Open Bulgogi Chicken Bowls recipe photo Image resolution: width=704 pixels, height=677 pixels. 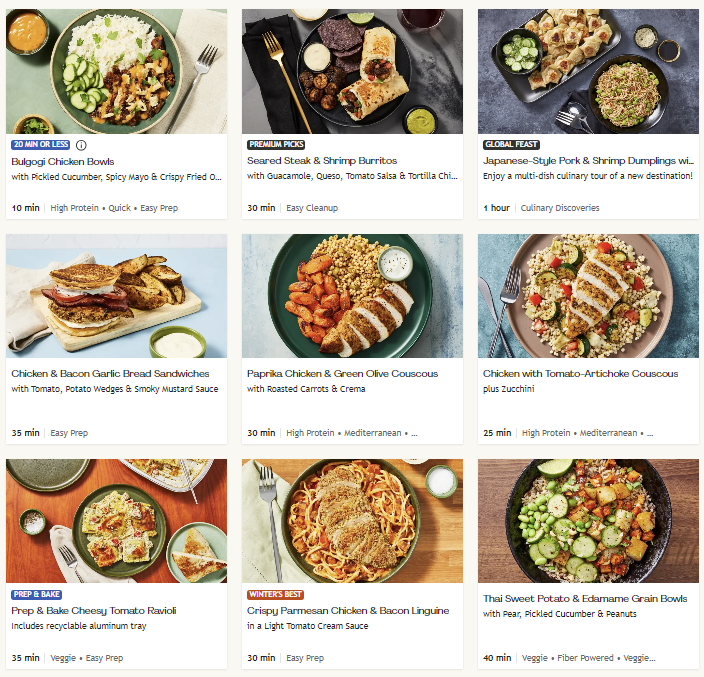116,71
